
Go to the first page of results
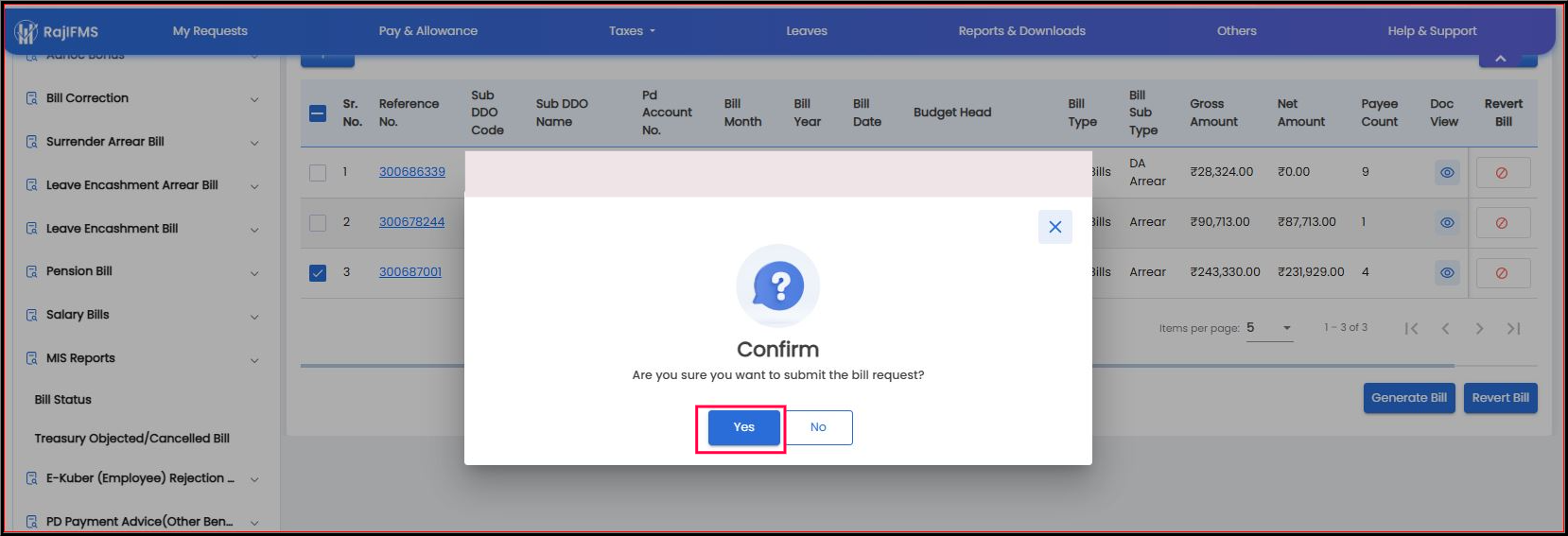1411,329
